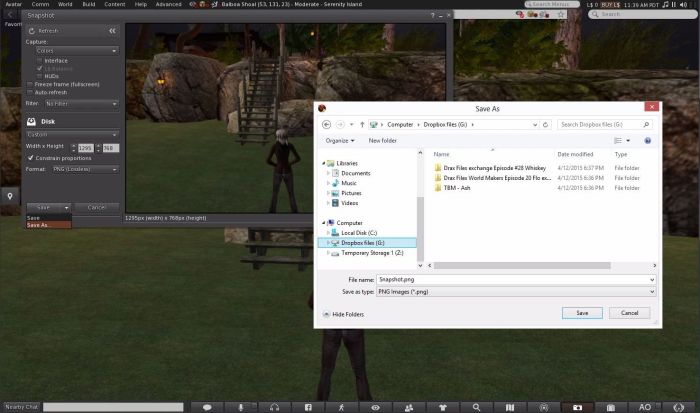Click the BUY L$ button
This screenshot has height=413, width=700.
pyautogui.click(x=610, y=4)
